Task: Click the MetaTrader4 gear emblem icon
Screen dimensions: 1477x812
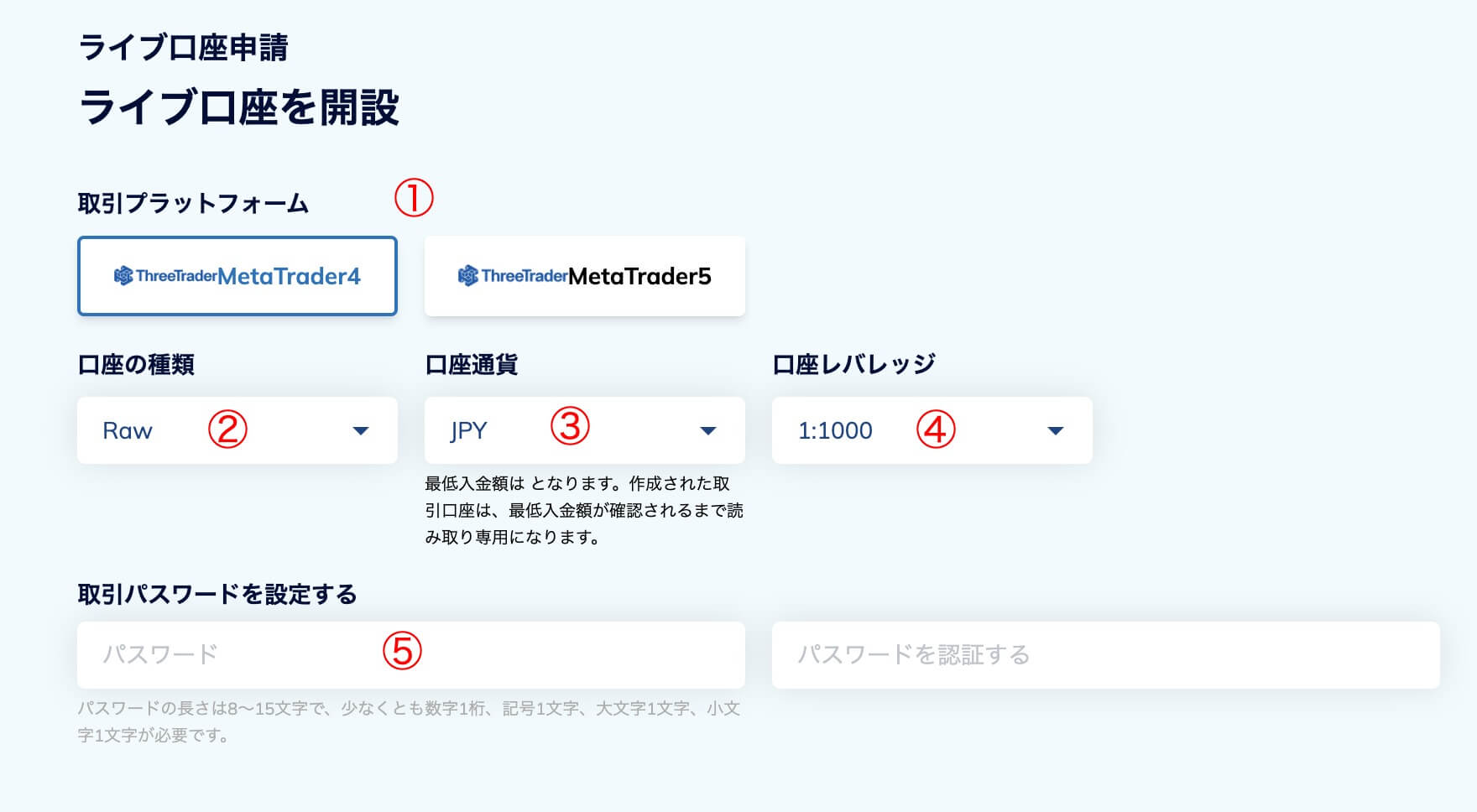Action: [122, 276]
